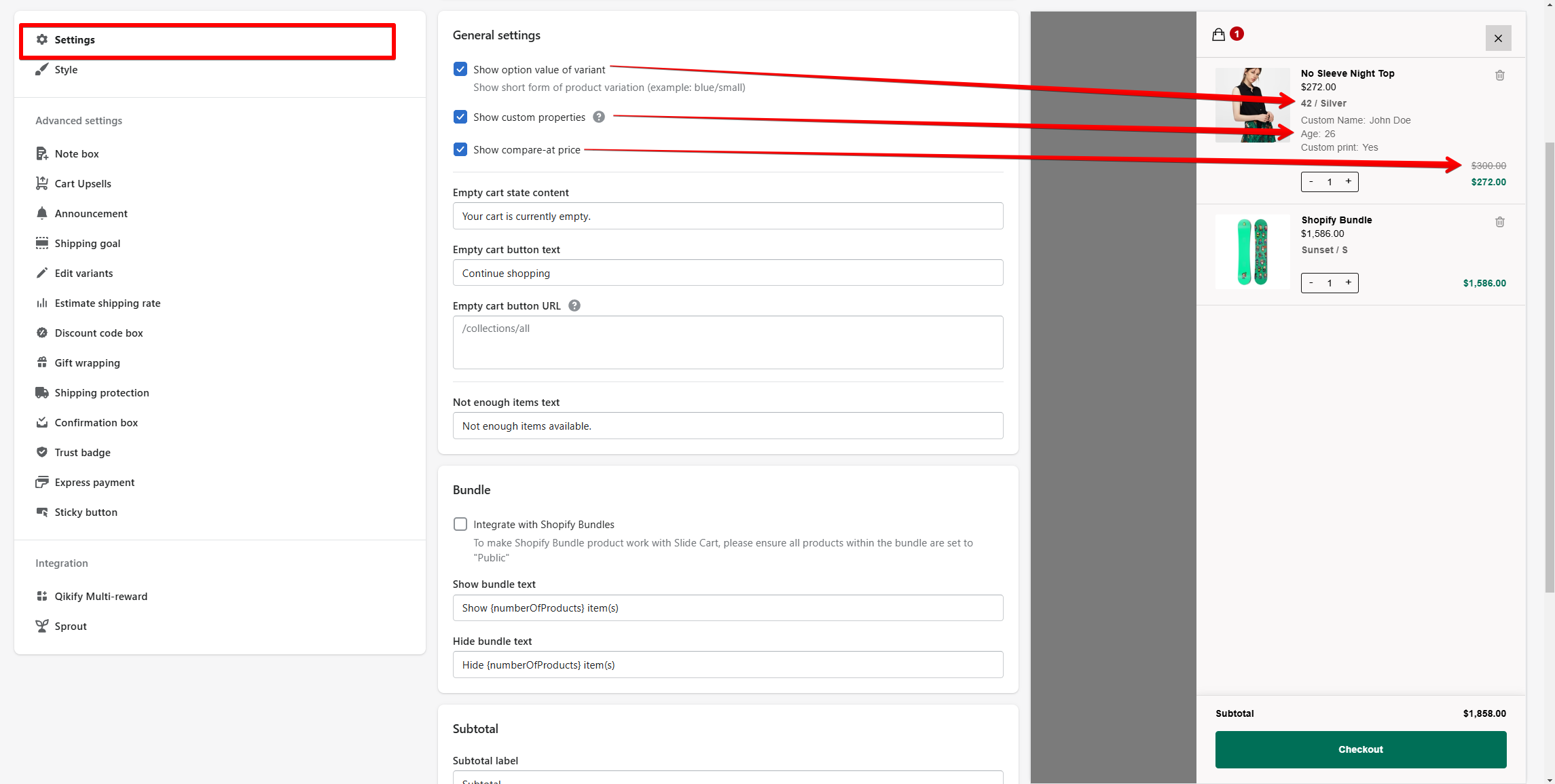
Task: Click the Subtotal amount $1,858.00
Action: click(x=1484, y=713)
